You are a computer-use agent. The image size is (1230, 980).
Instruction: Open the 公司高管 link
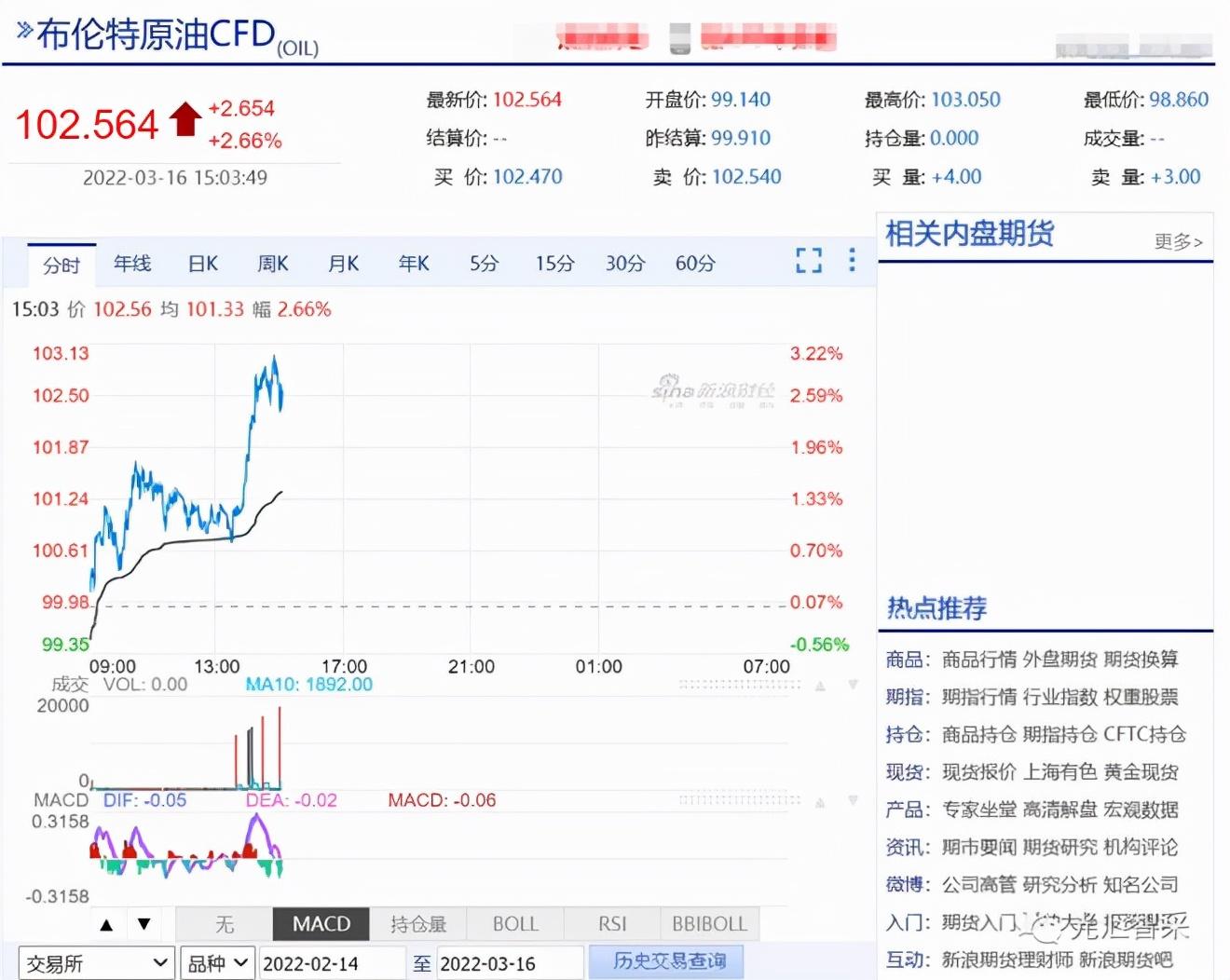979,884
